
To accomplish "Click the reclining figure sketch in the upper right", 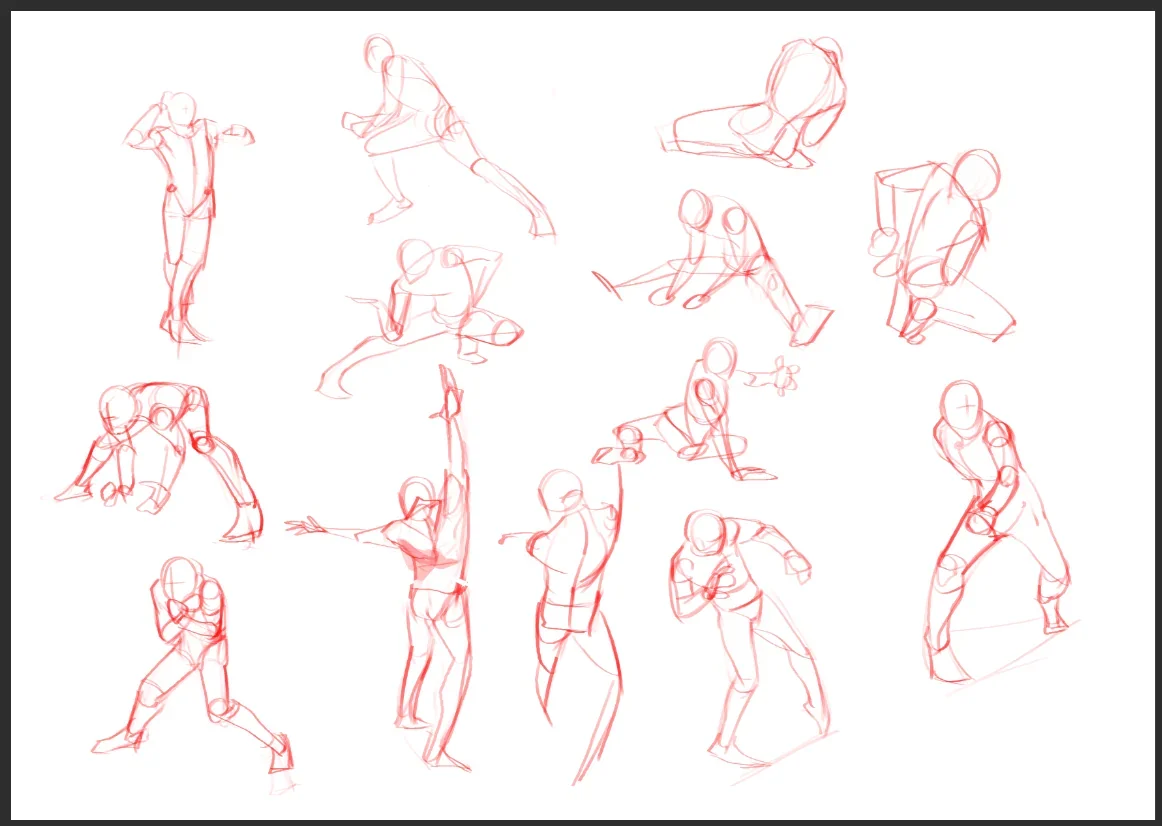I will [753, 104].
